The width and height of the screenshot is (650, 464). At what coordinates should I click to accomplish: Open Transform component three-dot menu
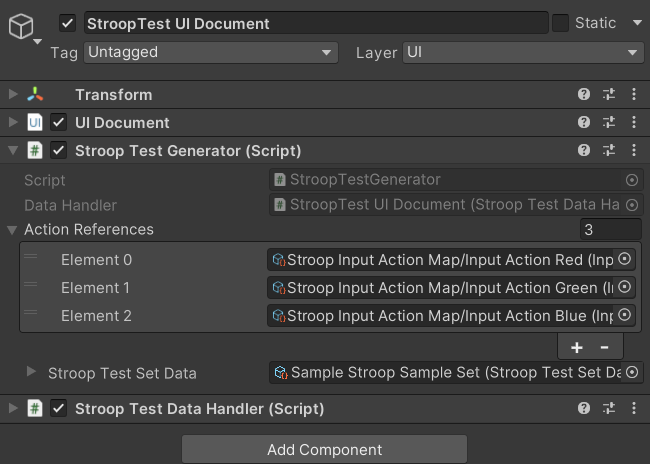tap(634, 95)
